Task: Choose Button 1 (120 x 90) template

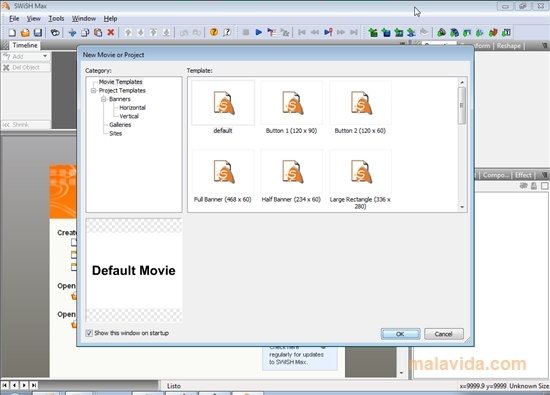Action: coord(291,107)
